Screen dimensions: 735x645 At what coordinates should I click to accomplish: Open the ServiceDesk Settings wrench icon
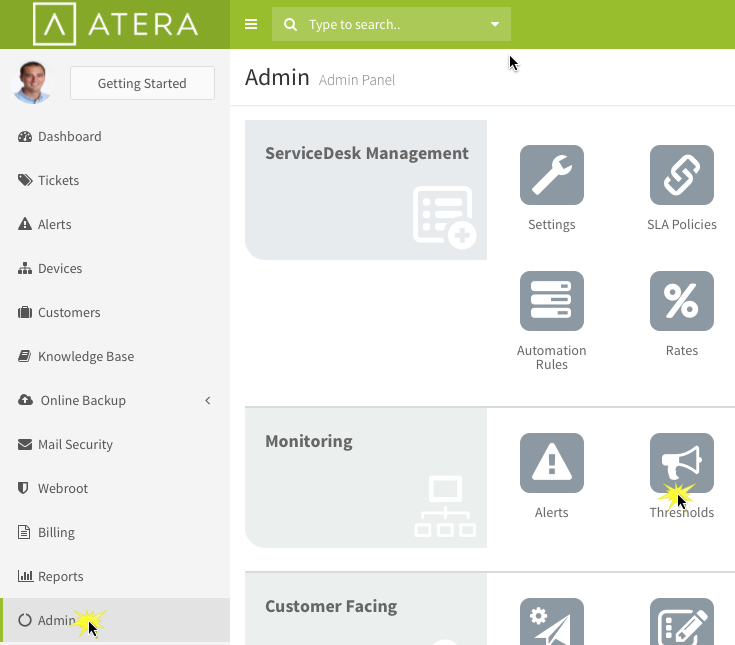552,175
